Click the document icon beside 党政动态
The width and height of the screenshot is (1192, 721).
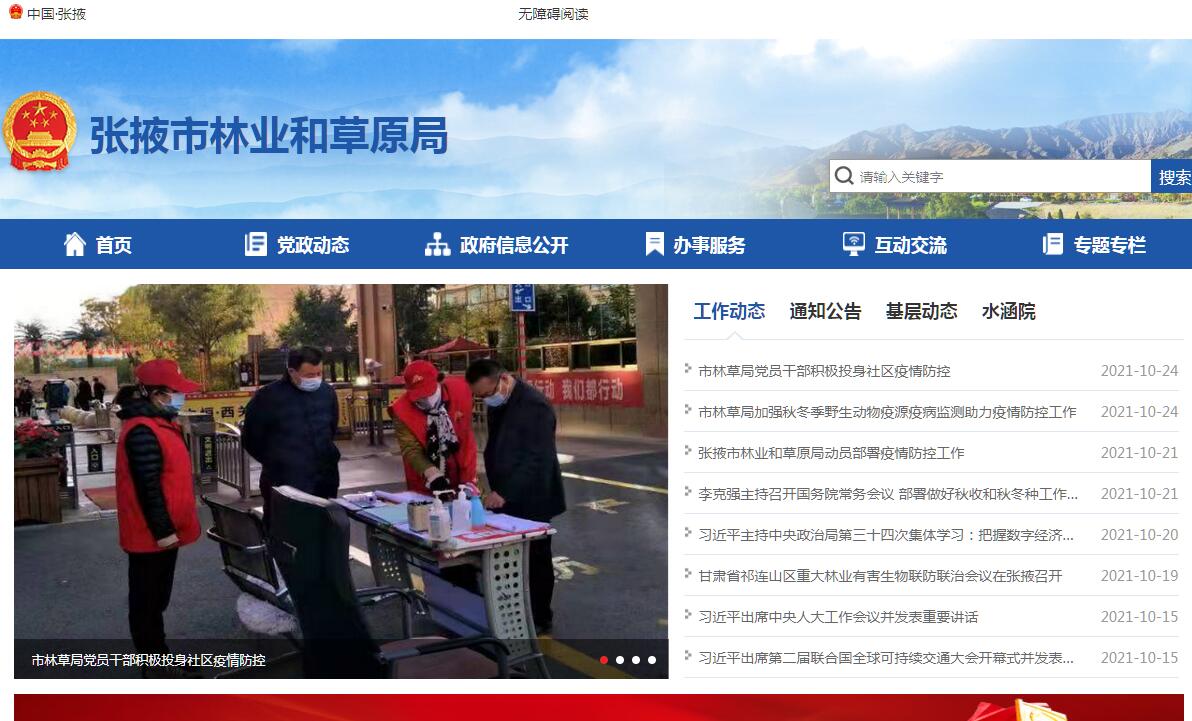point(256,244)
